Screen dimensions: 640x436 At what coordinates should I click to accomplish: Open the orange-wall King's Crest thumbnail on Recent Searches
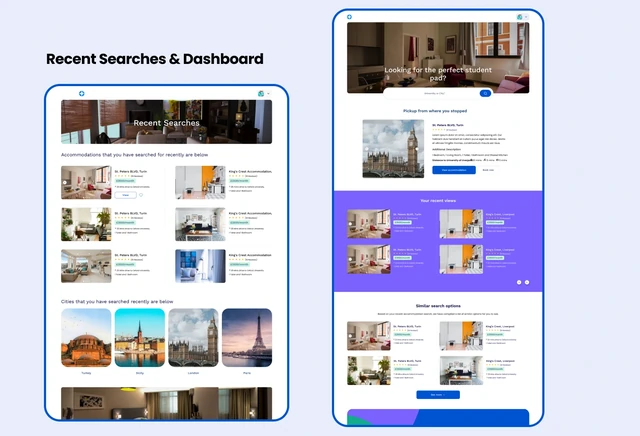click(x=200, y=182)
